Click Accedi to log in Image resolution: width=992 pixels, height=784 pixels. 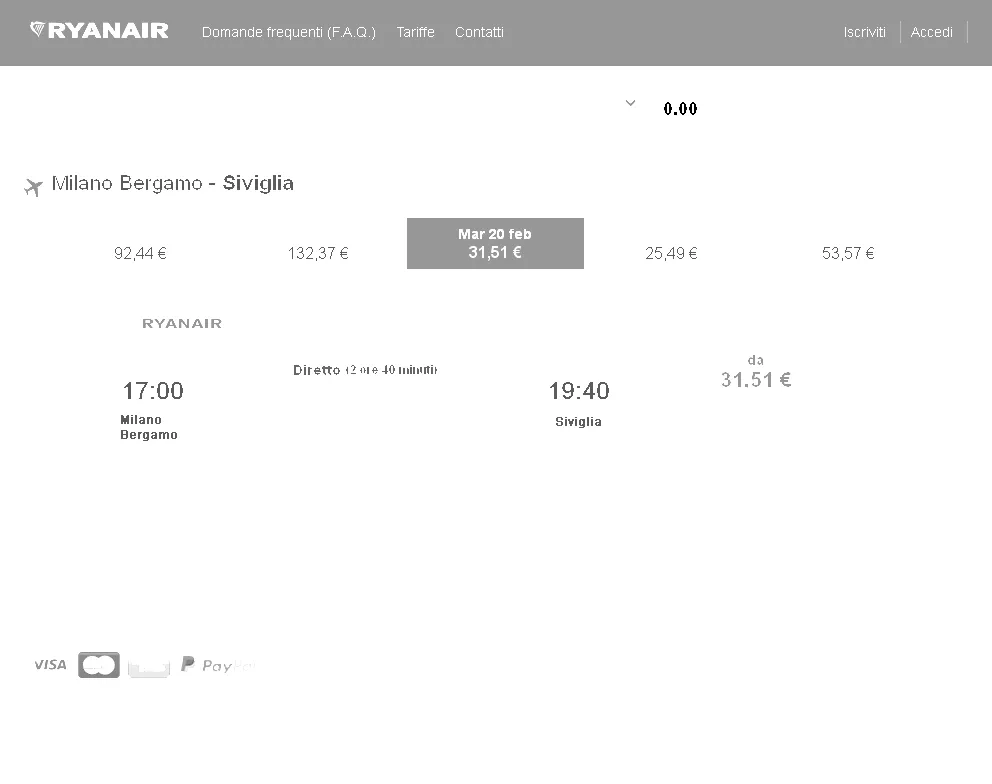coord(931,32)
